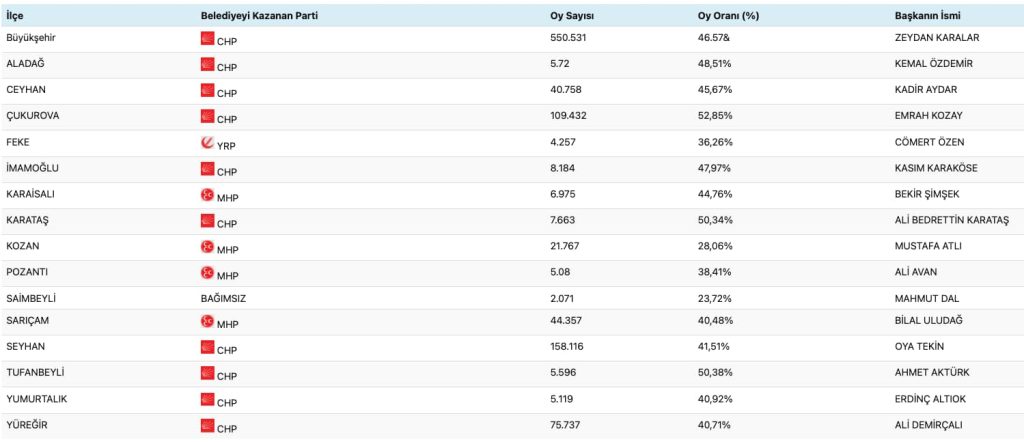Click the CHP logo in Büyükşehir row
Screen dimensions: 1024x442
coord(208,38)
